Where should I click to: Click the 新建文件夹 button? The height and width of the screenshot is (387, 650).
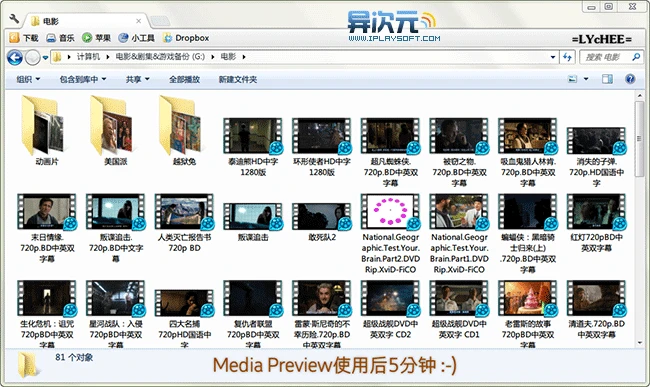tap(238, 79)
